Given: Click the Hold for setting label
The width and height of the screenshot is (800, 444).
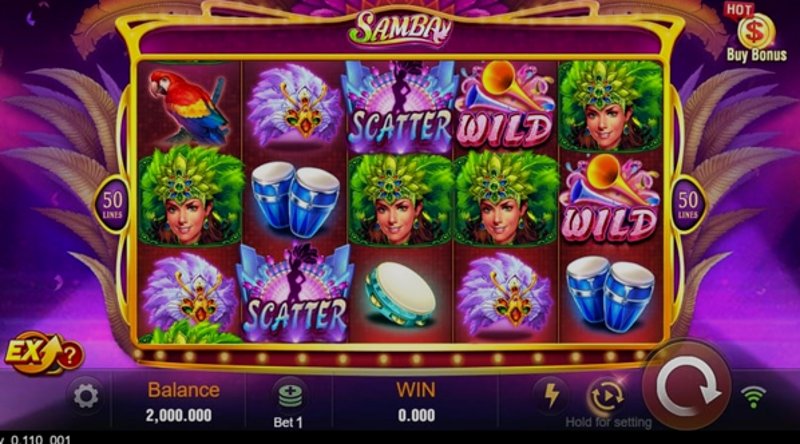Looking at the screenshot, I should (x=608, y=423).
